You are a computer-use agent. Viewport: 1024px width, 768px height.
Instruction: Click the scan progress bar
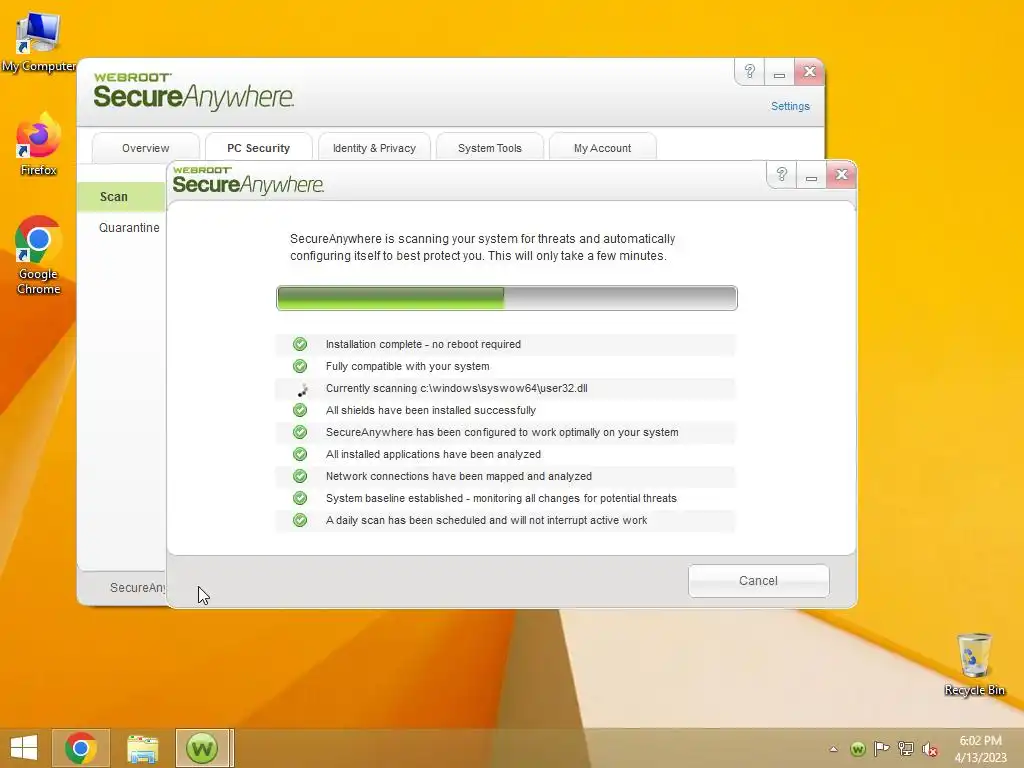pos(507,298)
